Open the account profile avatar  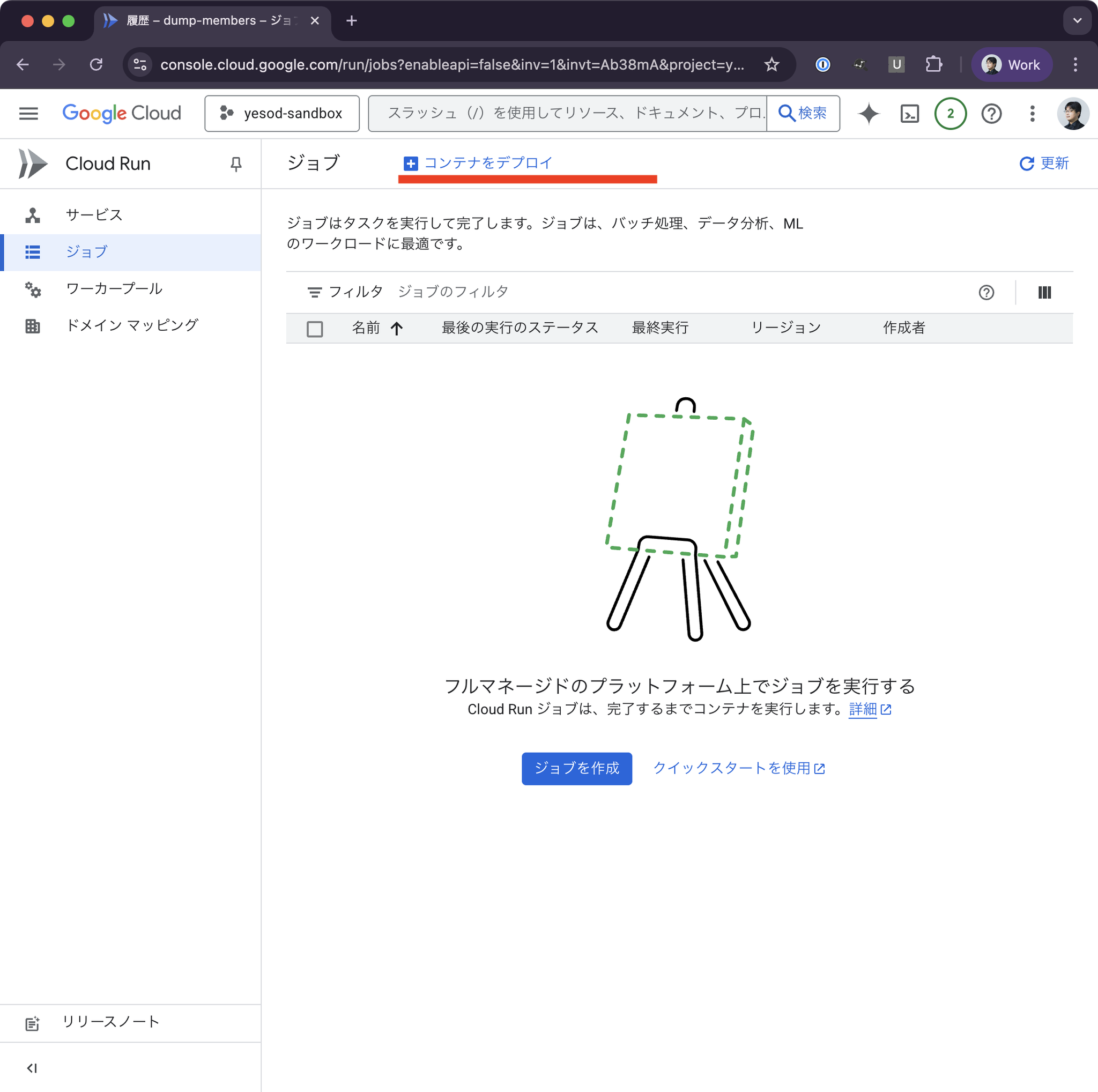[1072, 114]
